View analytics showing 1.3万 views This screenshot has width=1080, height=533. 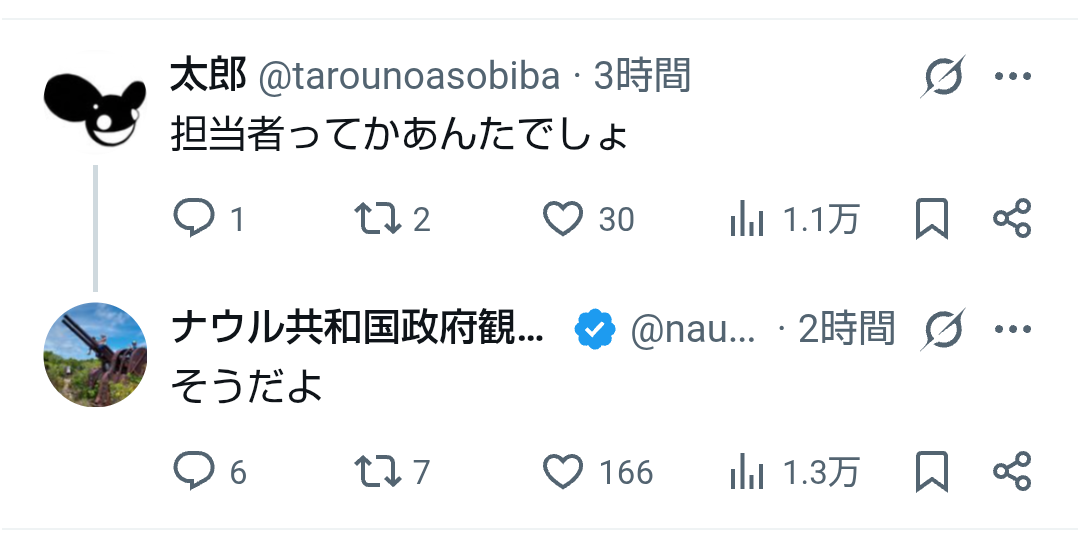pyautogui.click(x=747, y=471)
